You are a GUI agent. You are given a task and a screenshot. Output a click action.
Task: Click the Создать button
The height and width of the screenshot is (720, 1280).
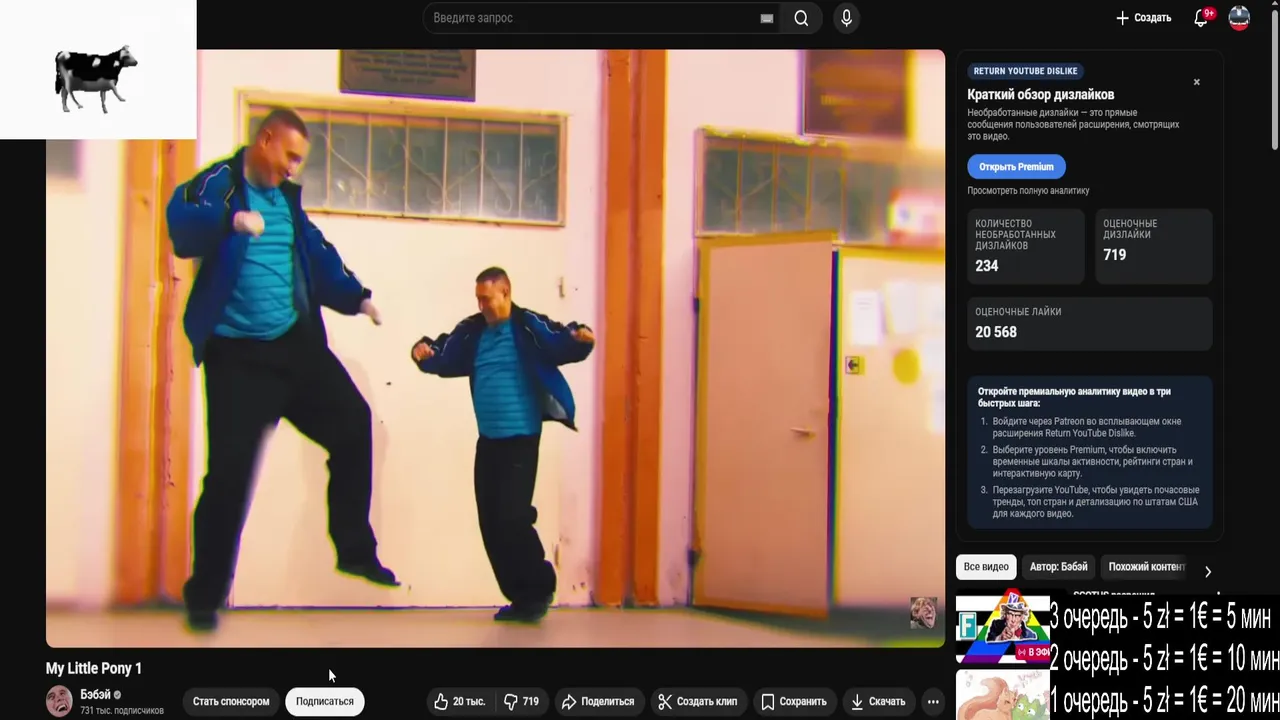[1143, 18]
